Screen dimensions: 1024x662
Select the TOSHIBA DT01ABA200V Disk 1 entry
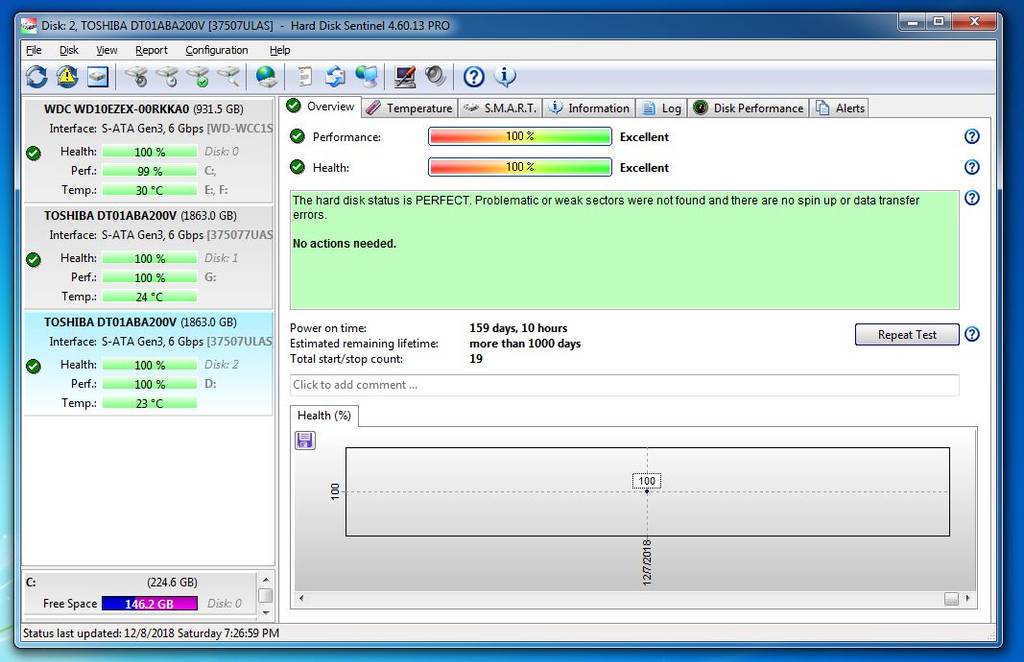click(x=148, y=257)
